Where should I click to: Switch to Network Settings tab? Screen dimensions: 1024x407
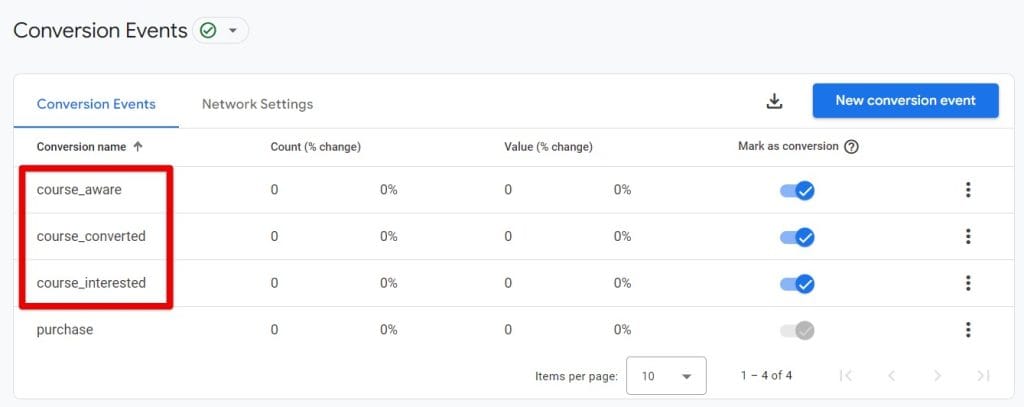click(257, 104)
